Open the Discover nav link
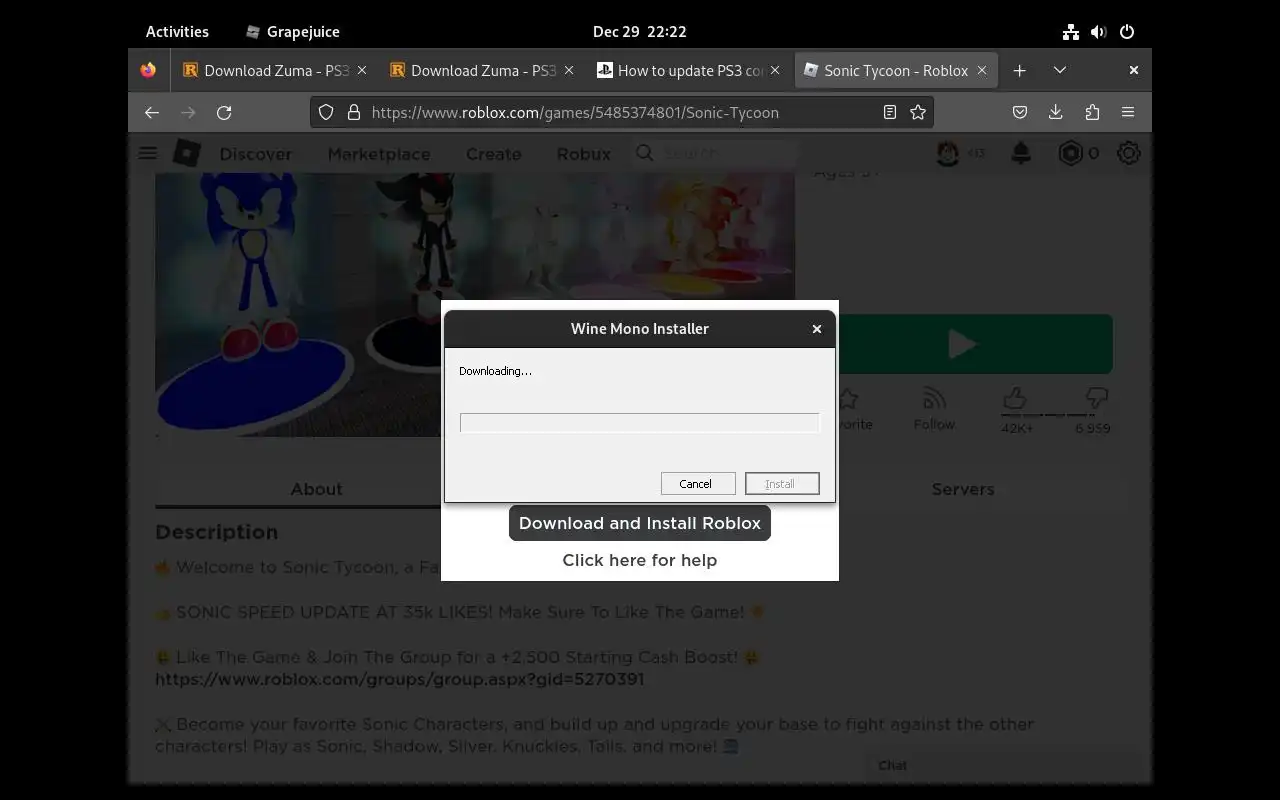 (256, 154)
